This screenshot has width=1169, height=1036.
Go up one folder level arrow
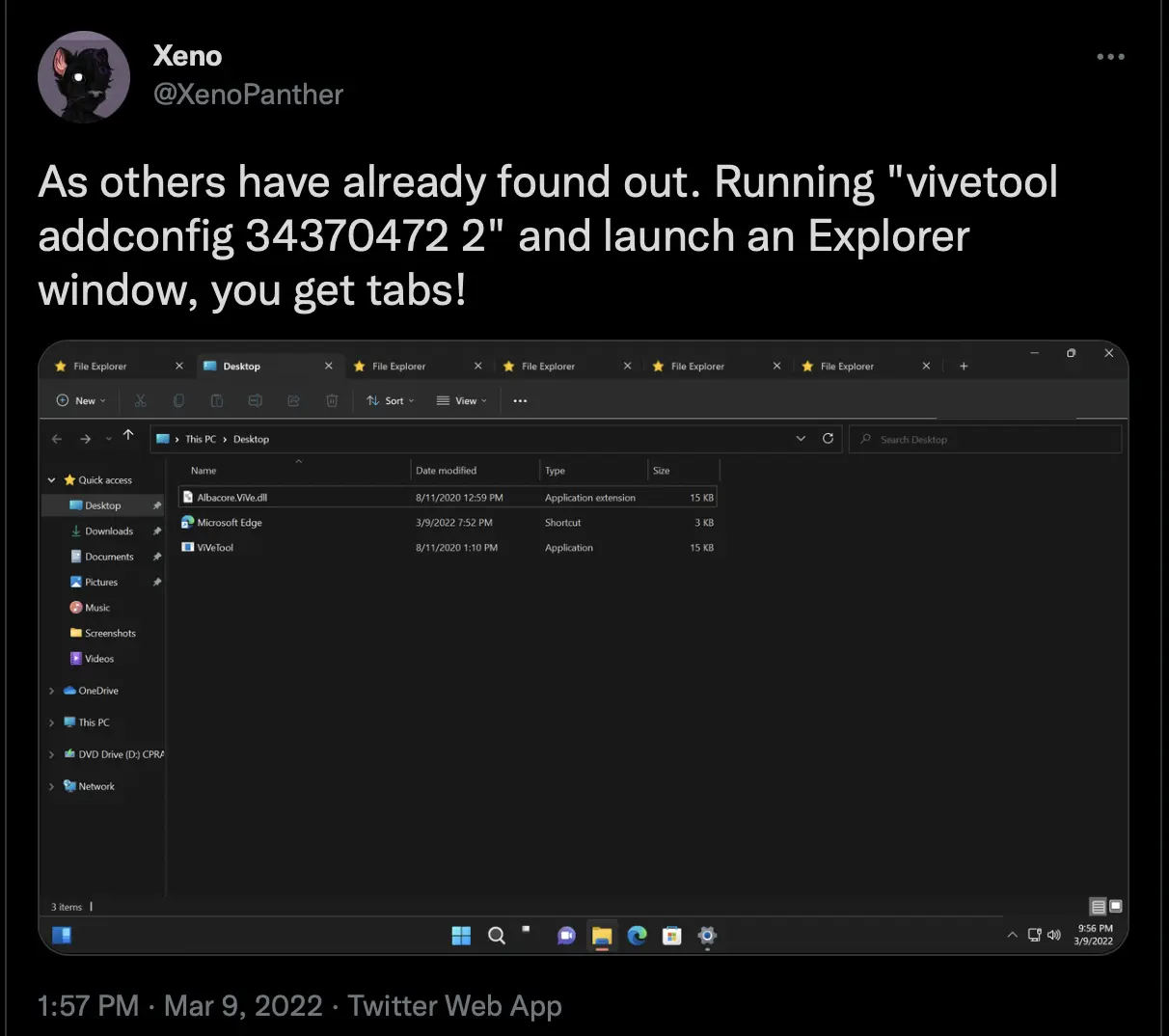click(x=128, y=436)
